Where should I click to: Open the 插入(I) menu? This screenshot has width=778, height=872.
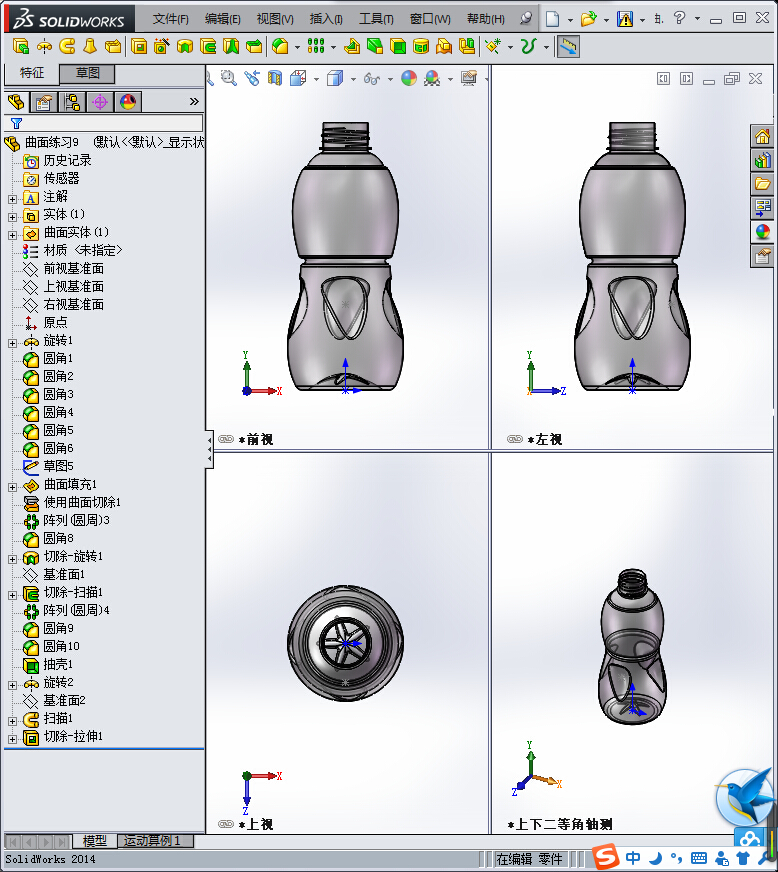(326, 19)
